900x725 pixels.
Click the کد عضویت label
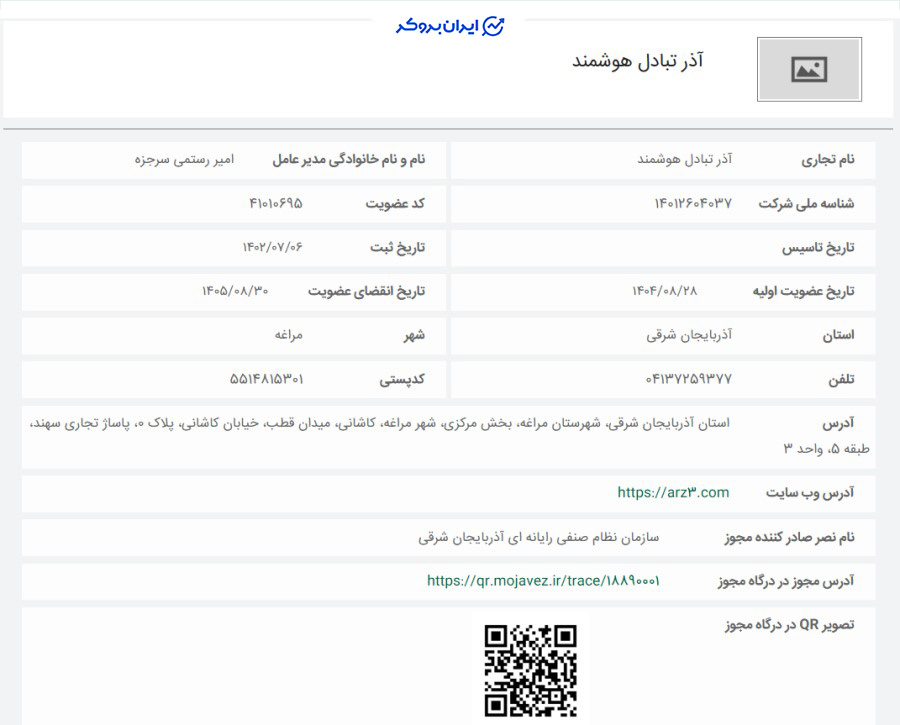coord(395,203)
